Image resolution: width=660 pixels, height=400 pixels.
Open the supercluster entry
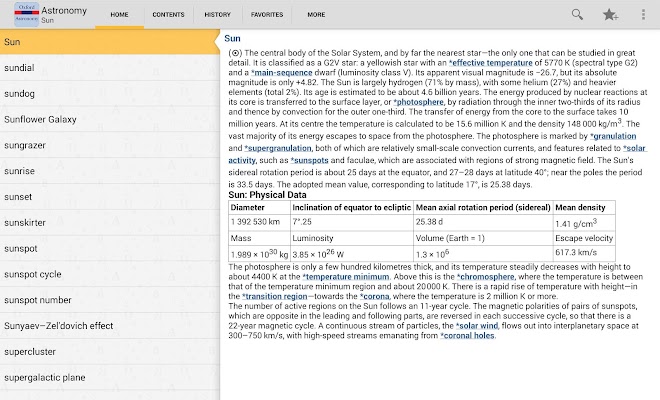[109, 352]
